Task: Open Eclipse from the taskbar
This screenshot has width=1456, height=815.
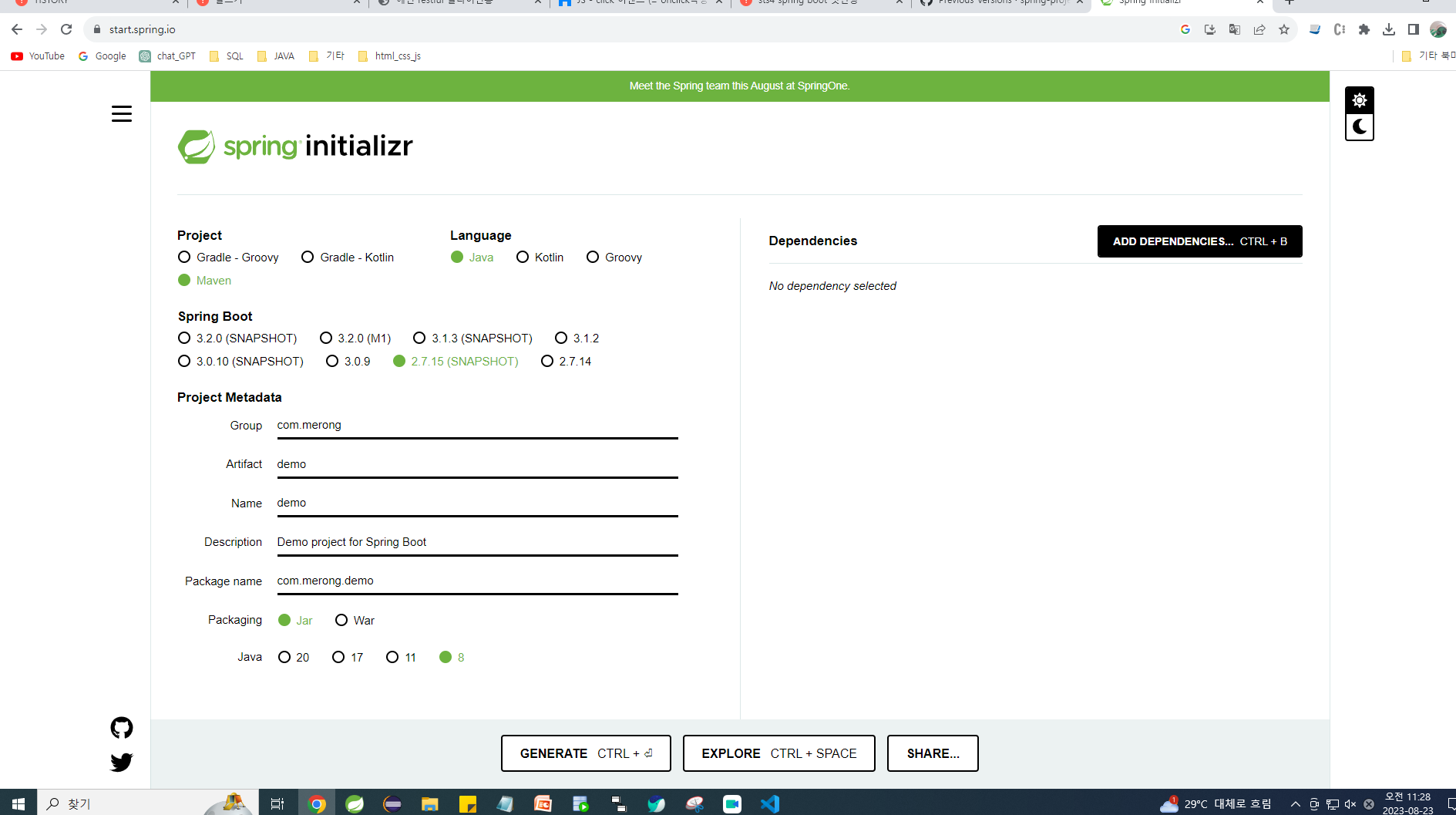Action: click(392, 803)
